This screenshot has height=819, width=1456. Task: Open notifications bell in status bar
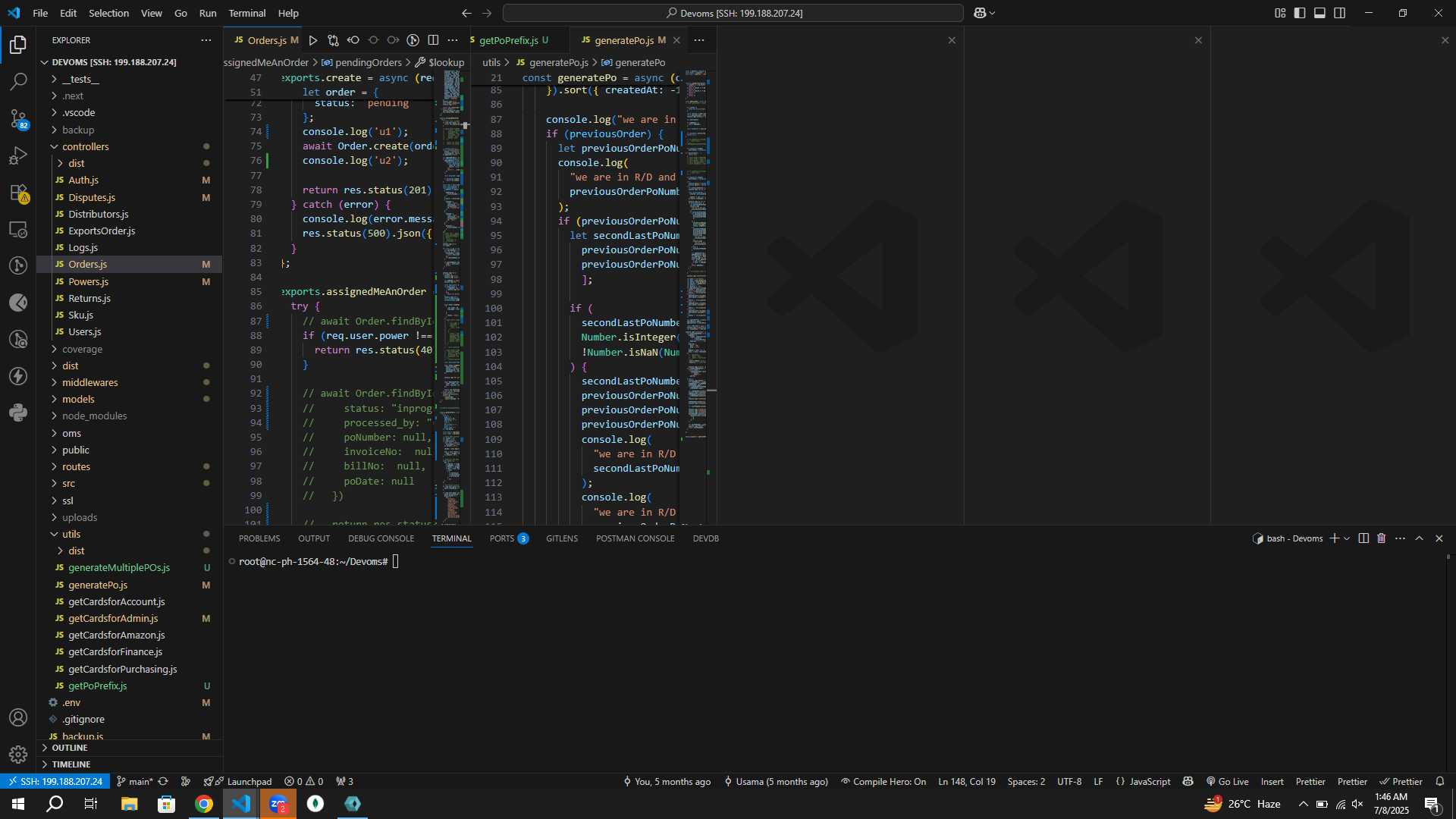1439,781
